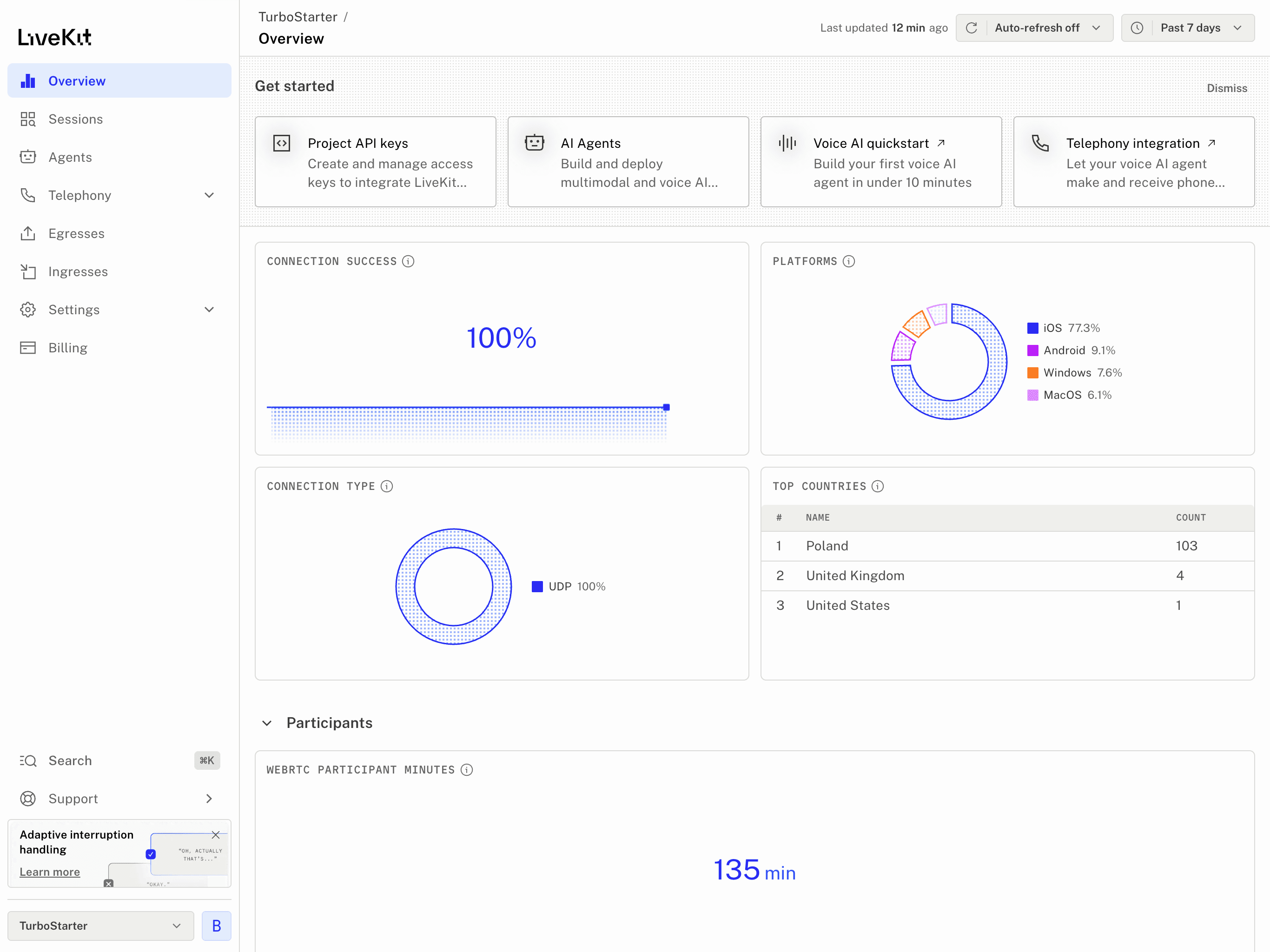Click the Connection Success info tooltip icon
The height and width of the screenshot is (952, 1270).
(x=408, y=261)
